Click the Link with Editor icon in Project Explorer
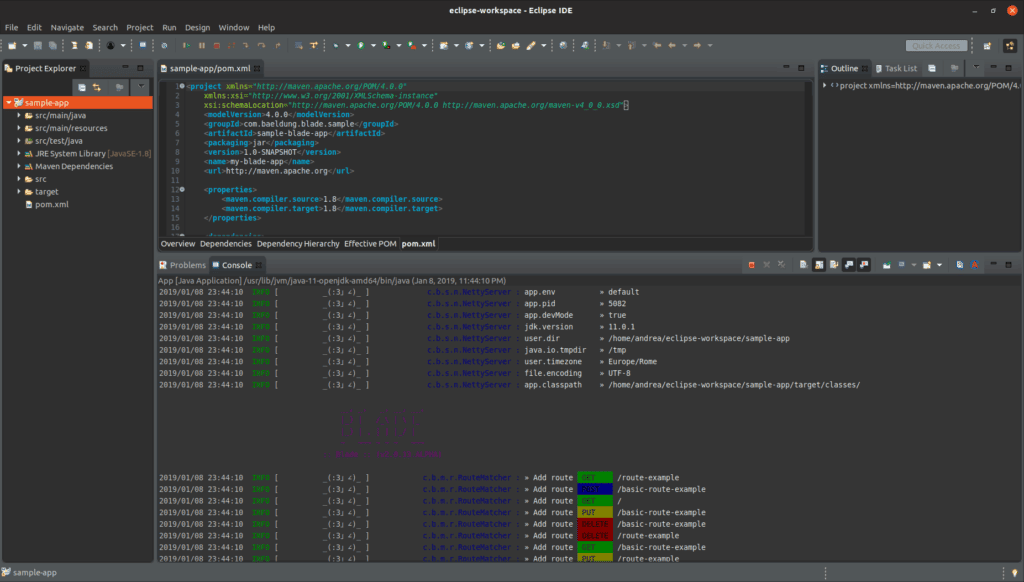Screen dimensions: 1024x582 point(99,88)
